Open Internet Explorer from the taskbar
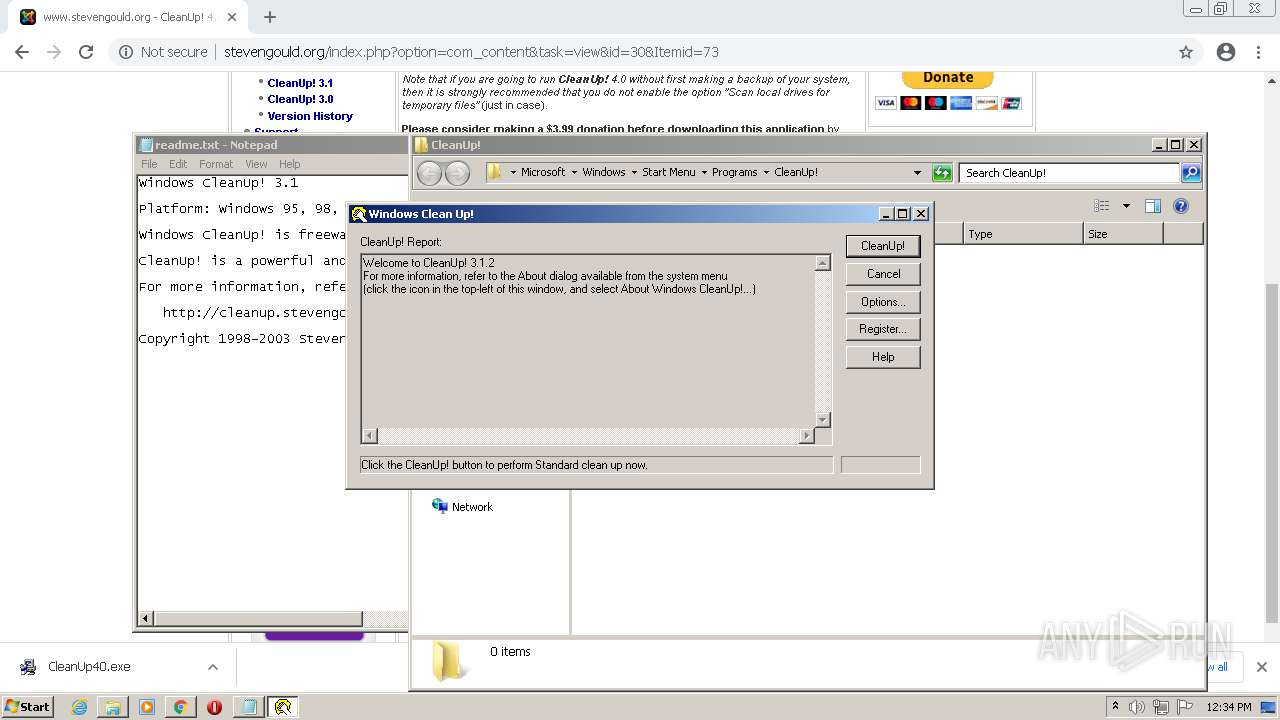Screen dimensions: 1280x720 click(x=80, y=707)
